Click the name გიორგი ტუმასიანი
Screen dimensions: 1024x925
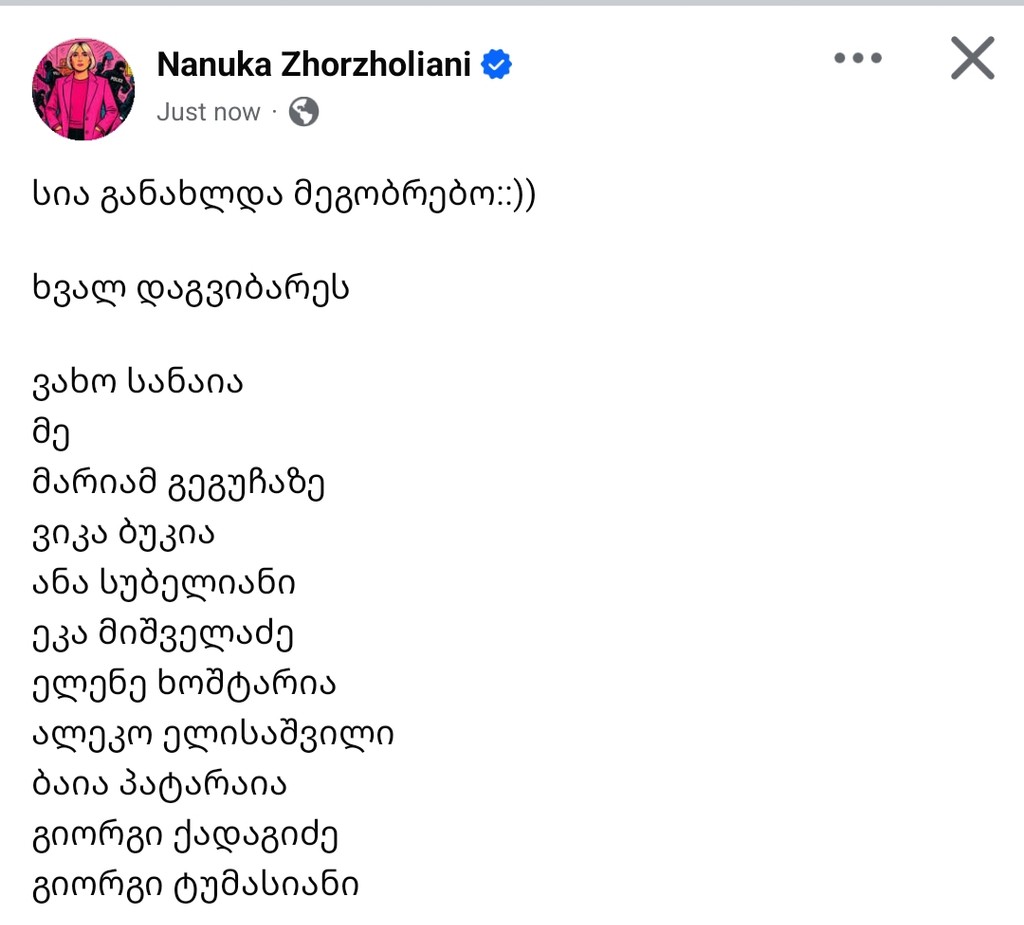[195, 886]
